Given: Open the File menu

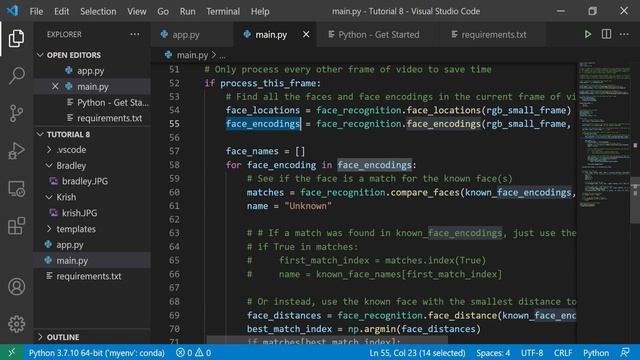Looking at the screenshot, I should click(36, 11).
